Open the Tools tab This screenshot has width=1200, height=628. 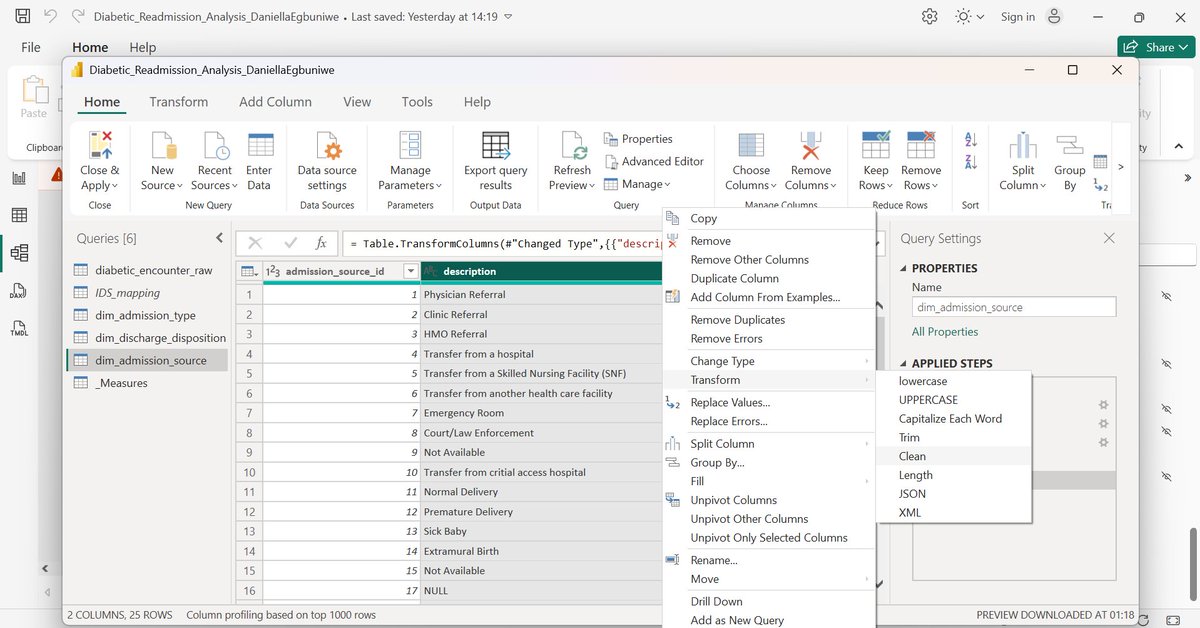[417, 102]
